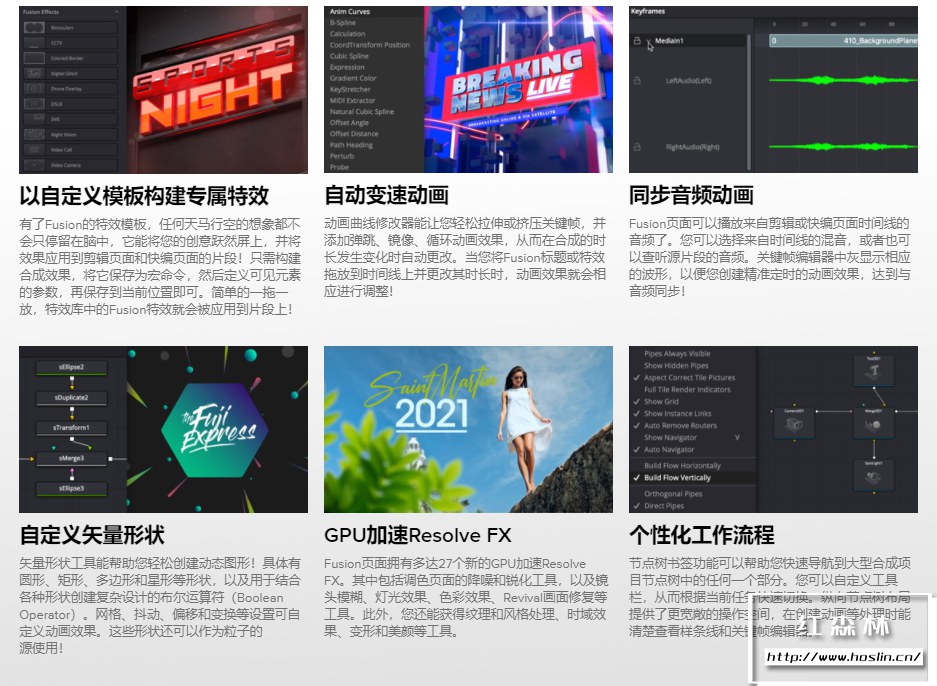The height and width of the screenshot is (686, 937).
Task: Lock the MediaIn1 keyframe track
Action: pyautogui.click(x=636, y=42)
